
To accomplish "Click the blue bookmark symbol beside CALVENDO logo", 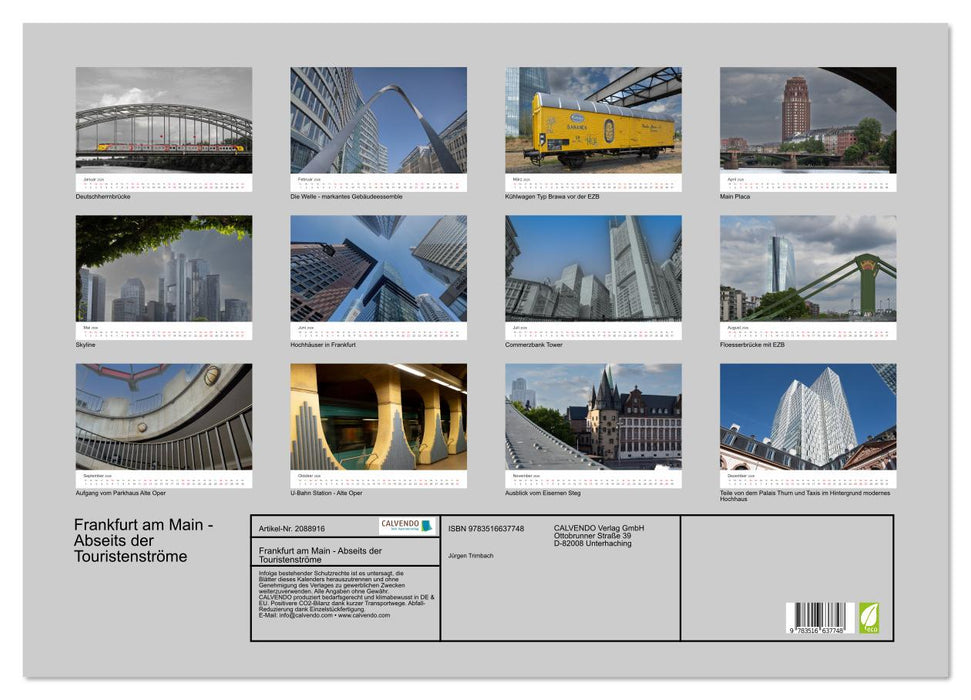I will 428,523.
